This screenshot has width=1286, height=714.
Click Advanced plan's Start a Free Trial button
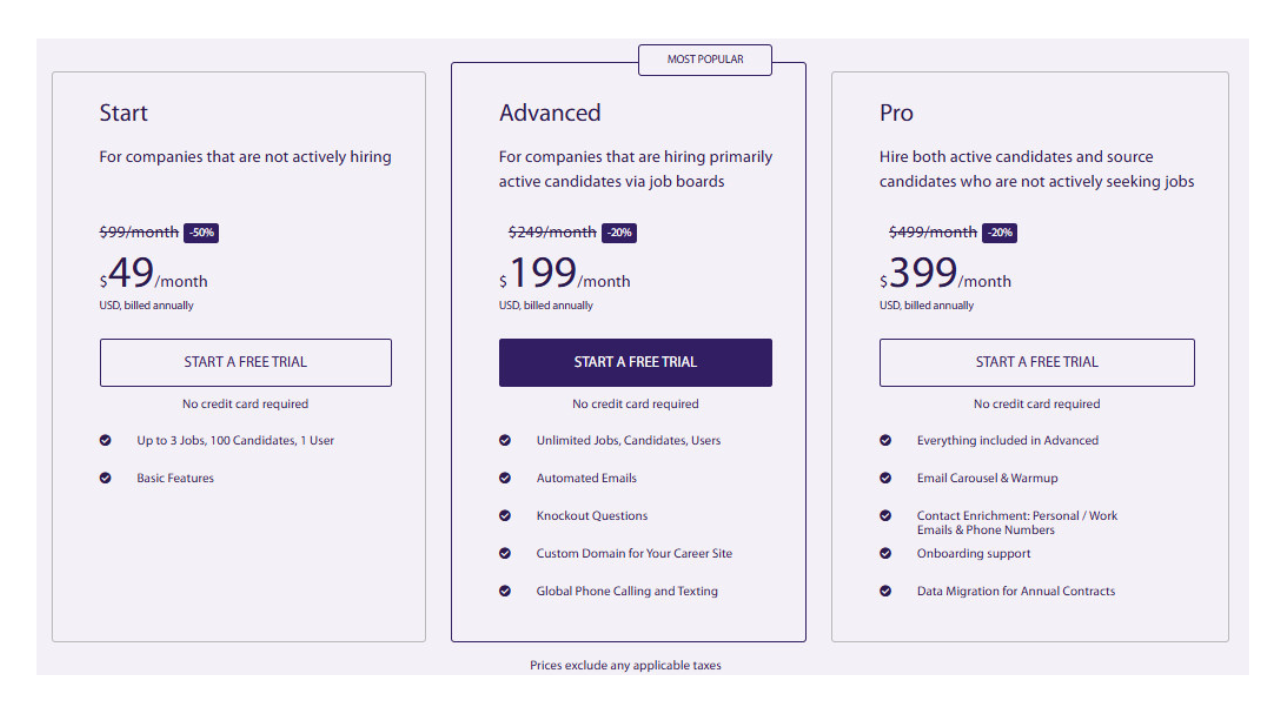point(635,362)
